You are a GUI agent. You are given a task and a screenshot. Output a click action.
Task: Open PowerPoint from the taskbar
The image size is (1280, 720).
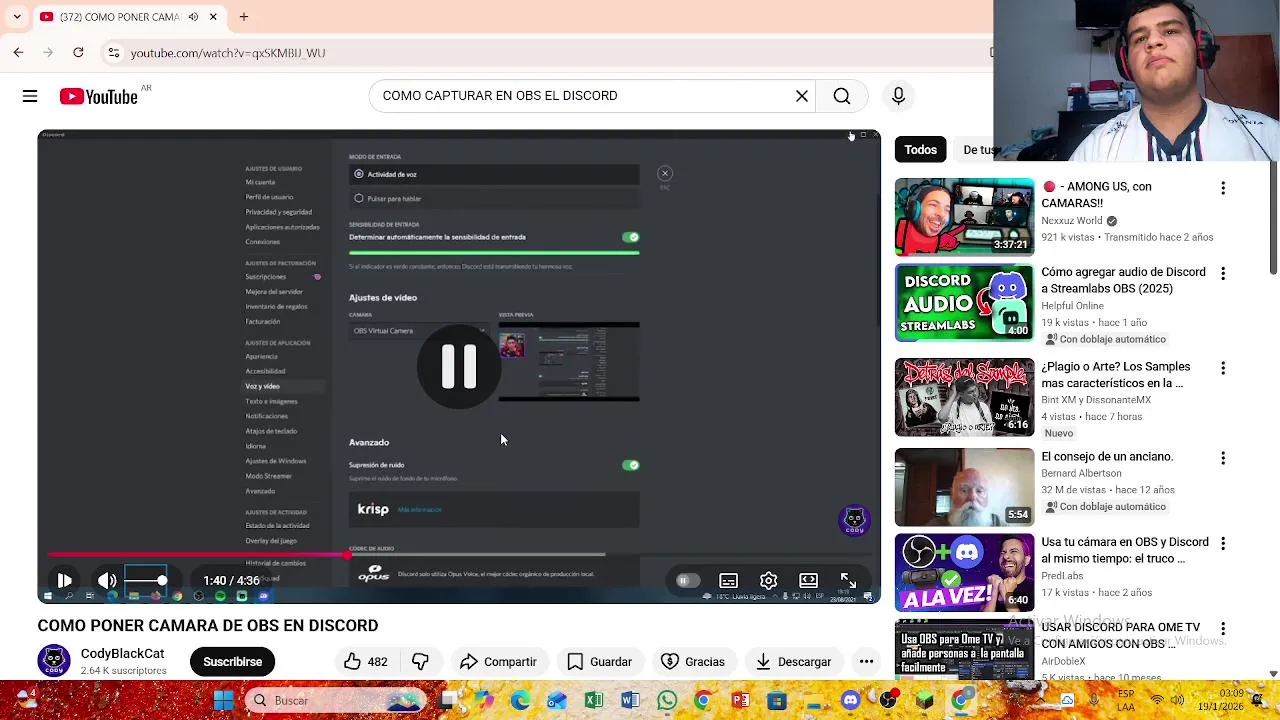740,700
